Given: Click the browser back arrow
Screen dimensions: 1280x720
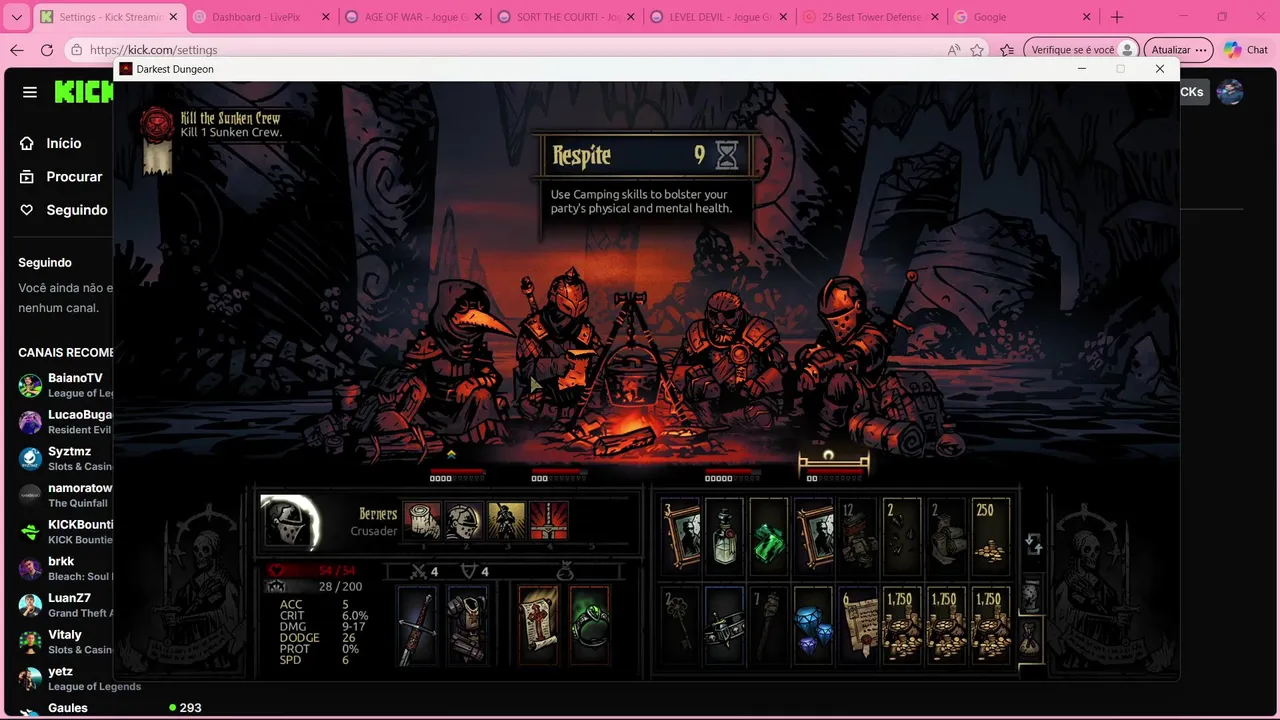Looking at the screenshot, I should [x=16, y=50].
